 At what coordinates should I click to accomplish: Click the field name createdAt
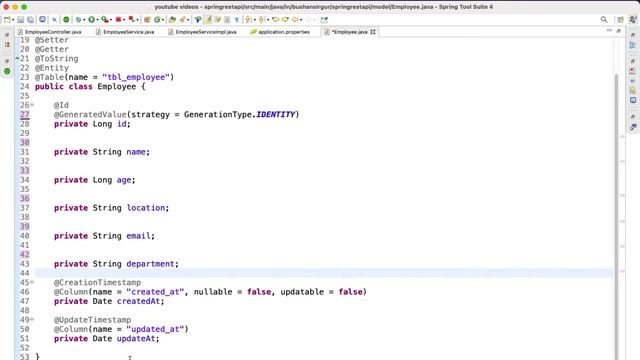point(138,301)
